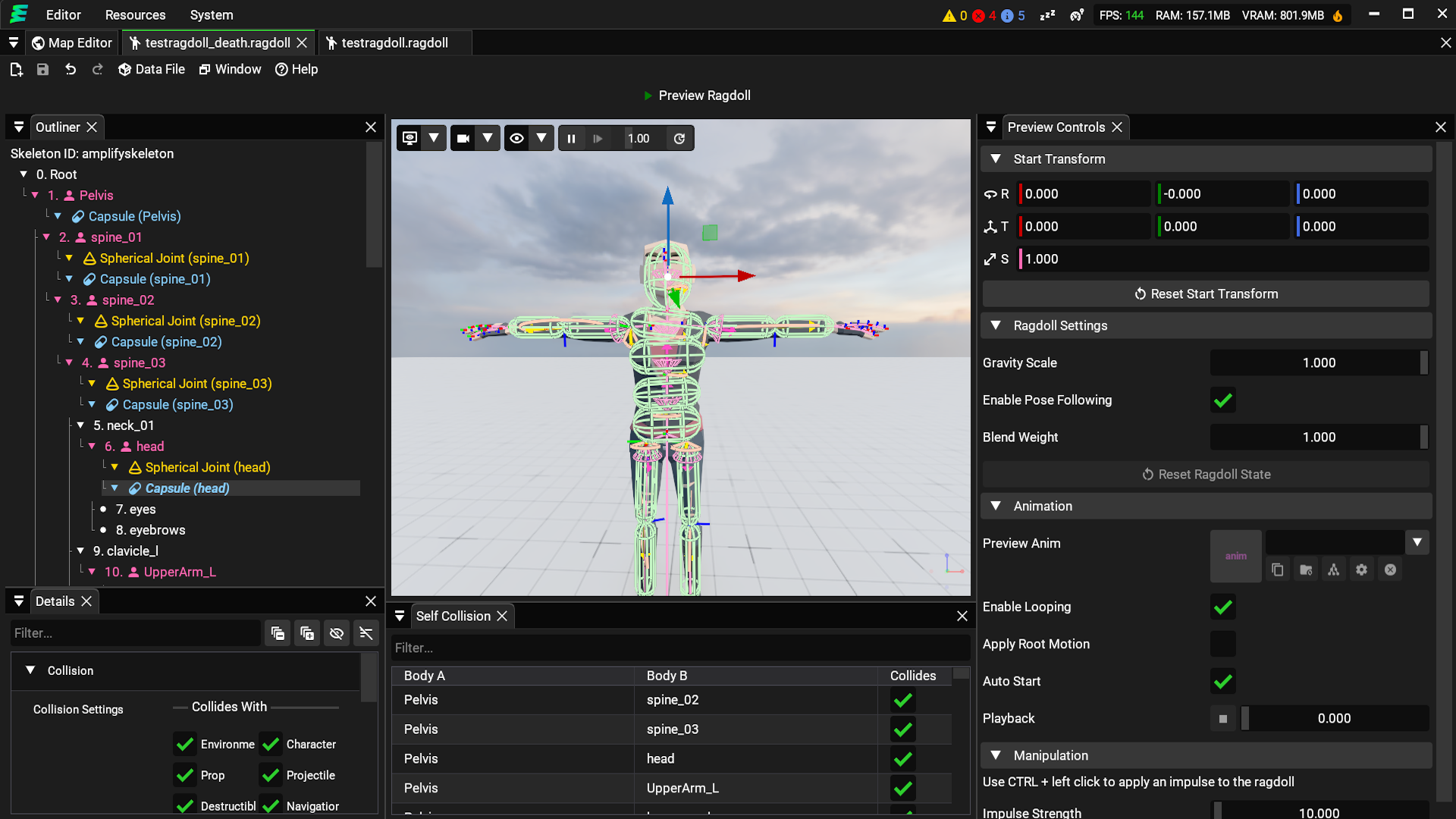Clear the Preview Anim asset
The image size is (1456, 819).
[x=1390, y=570]
